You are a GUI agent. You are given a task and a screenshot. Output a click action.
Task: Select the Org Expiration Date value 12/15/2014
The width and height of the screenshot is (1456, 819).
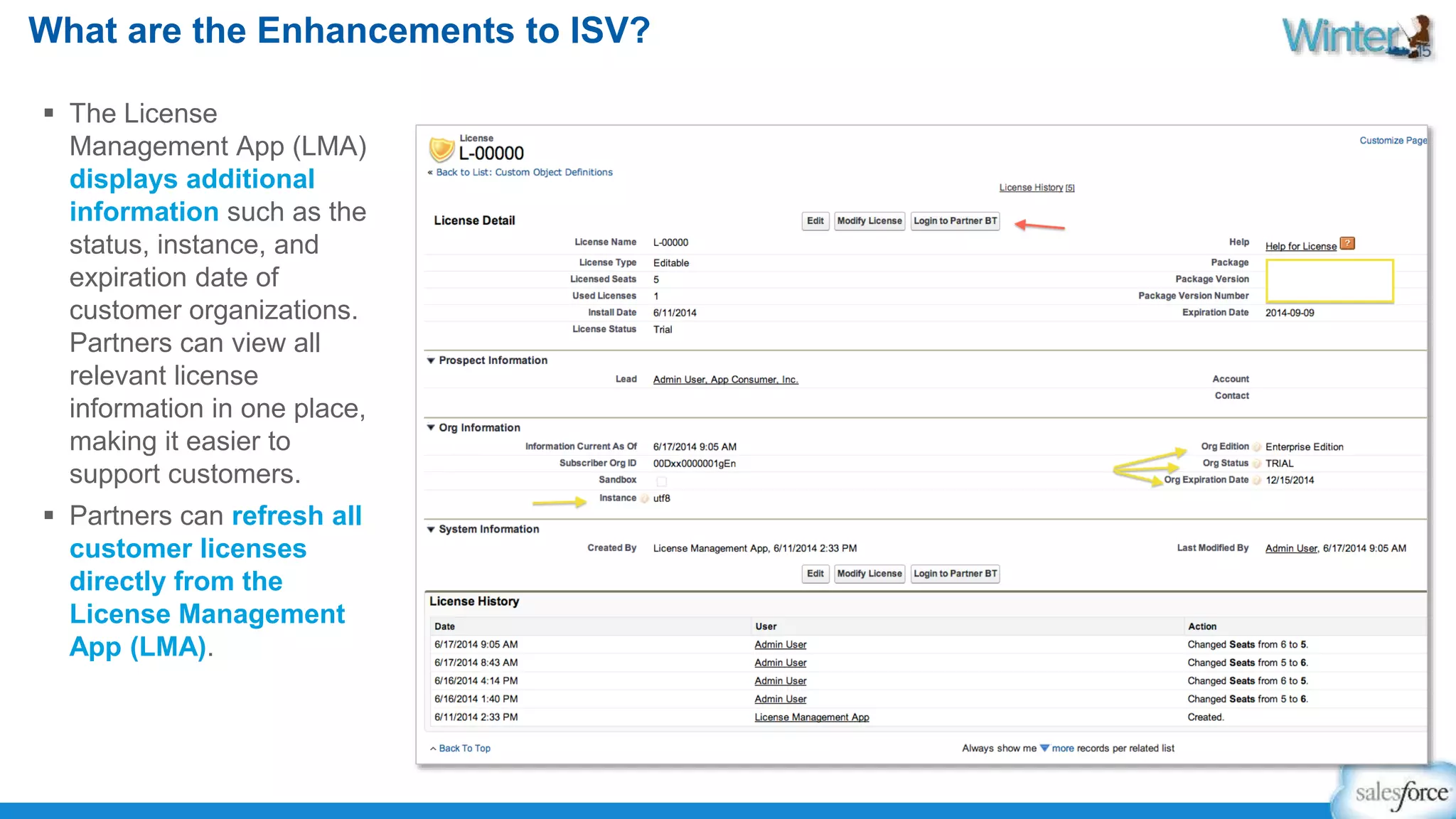pyautogui.click(x=1290, y=481)
